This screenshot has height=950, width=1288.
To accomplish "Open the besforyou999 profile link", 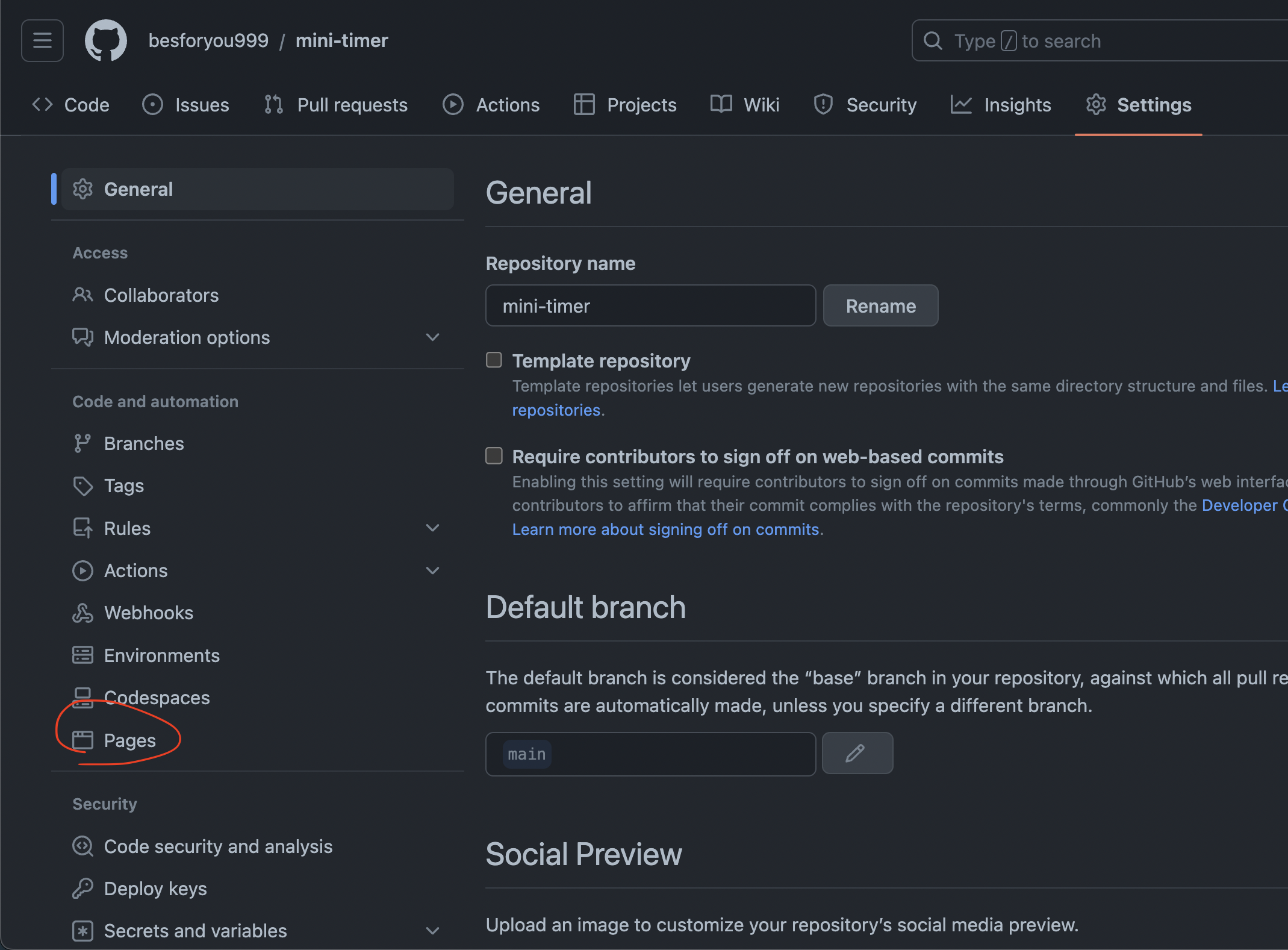I will (208, 40).
